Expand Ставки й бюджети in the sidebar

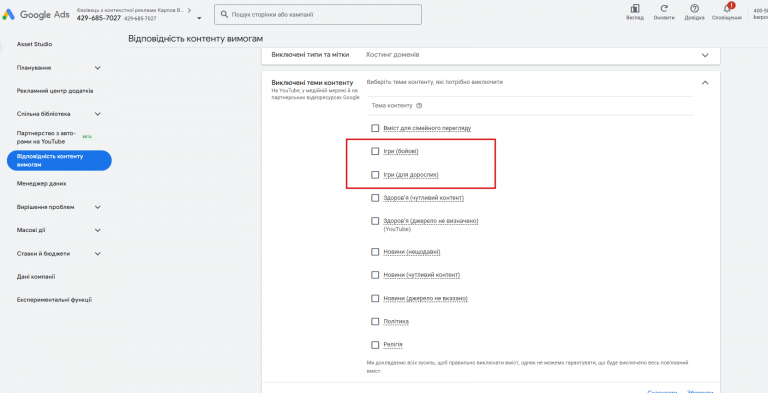tap(97, 254)
